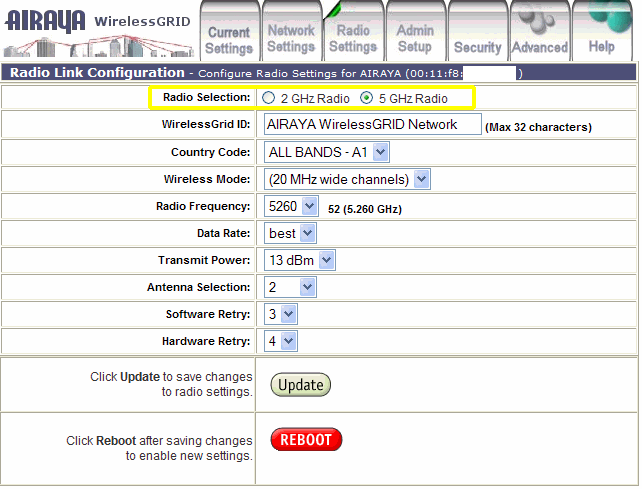
Task: Click the 'Country Code:' label
Action: [x=210, y=152]
